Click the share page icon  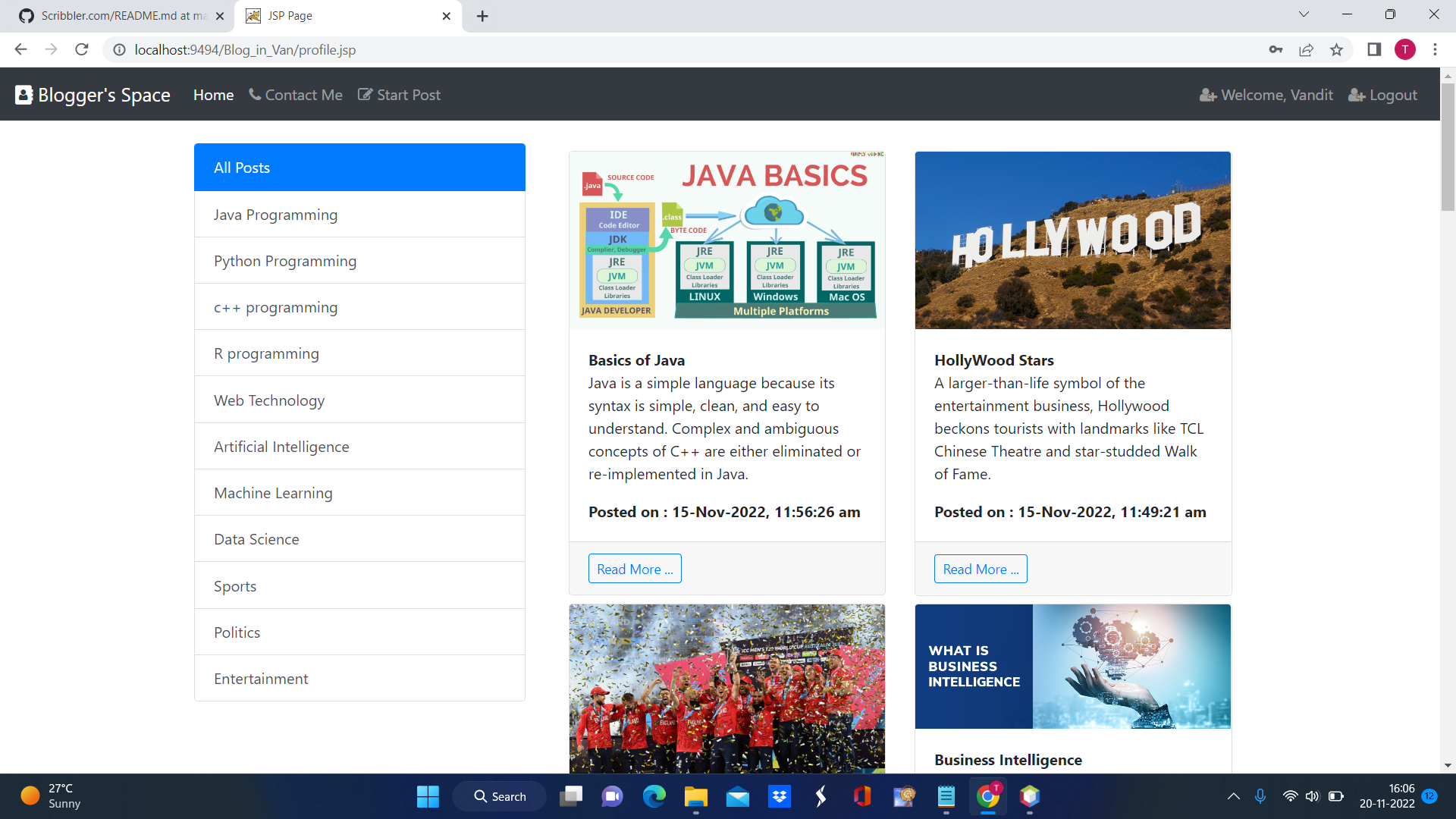click(x=1306, y=49)
